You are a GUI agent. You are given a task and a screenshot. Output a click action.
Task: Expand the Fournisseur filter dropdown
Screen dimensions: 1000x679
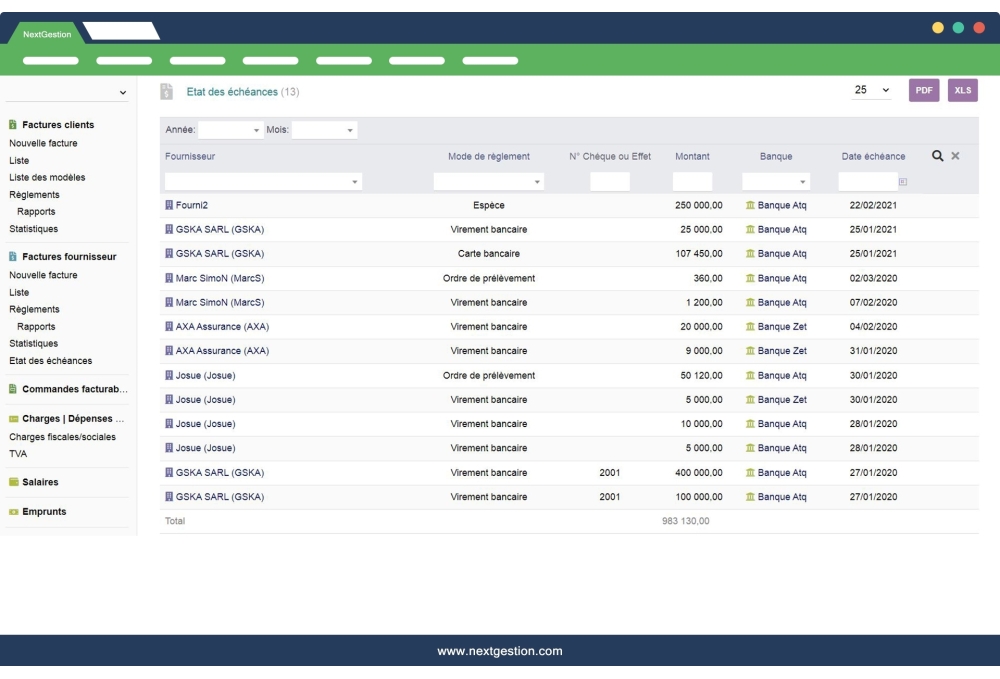(x=263, y=182)
